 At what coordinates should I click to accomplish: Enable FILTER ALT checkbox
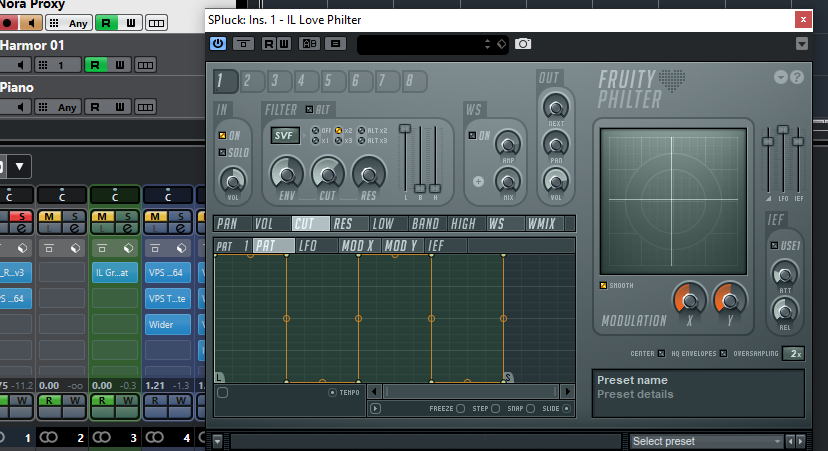coord(309,110)
